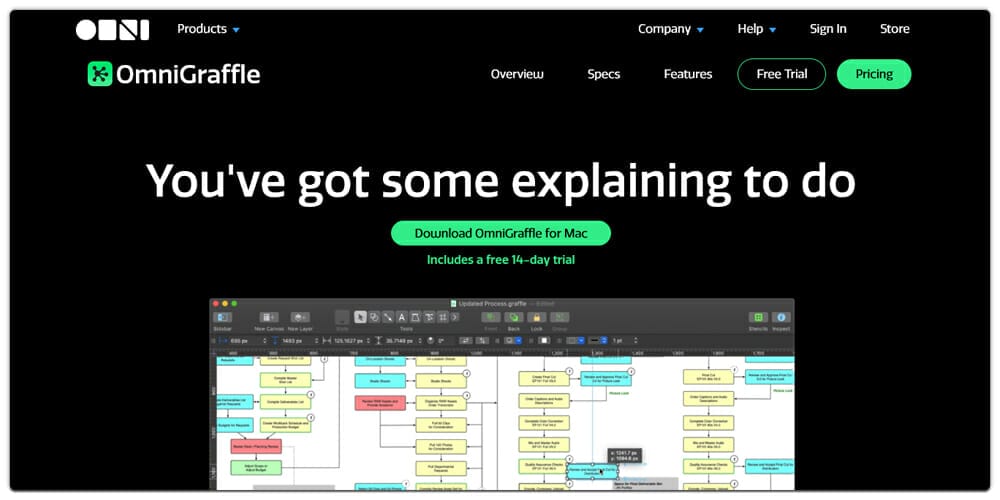Select the Line tool

388,317
